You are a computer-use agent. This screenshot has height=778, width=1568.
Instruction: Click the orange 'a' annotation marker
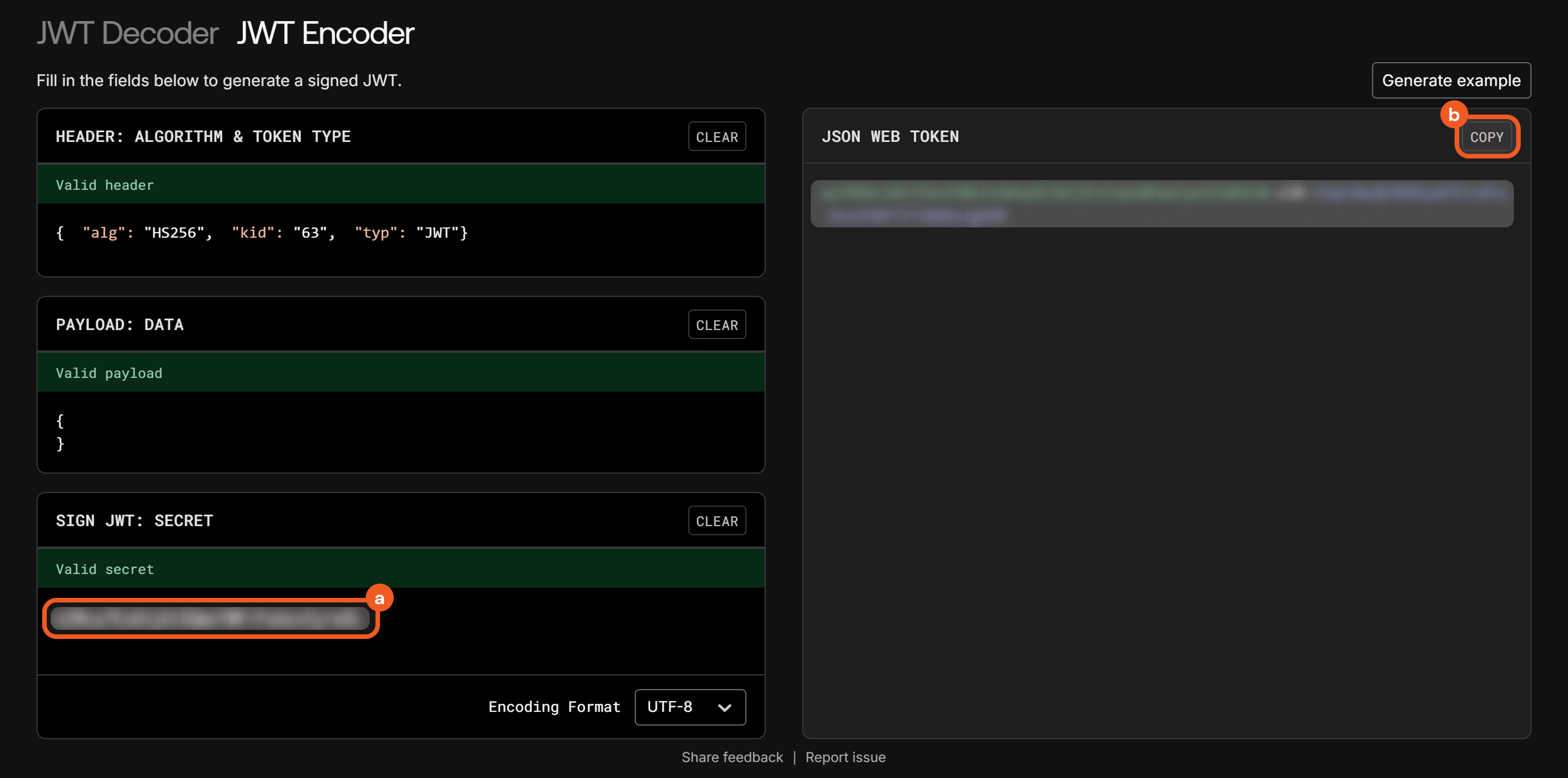pos(379,598)
